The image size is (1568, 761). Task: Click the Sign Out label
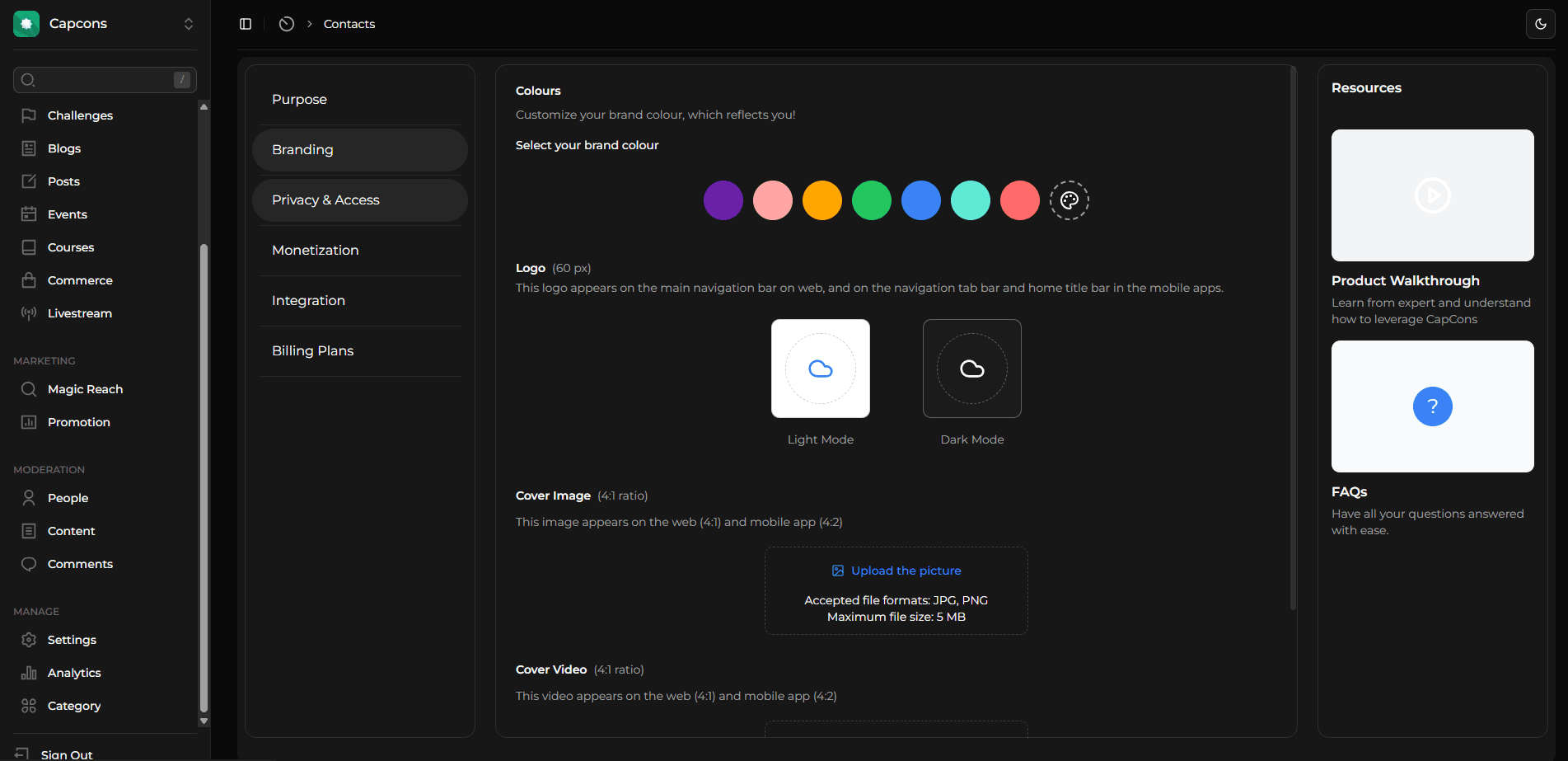67,754
